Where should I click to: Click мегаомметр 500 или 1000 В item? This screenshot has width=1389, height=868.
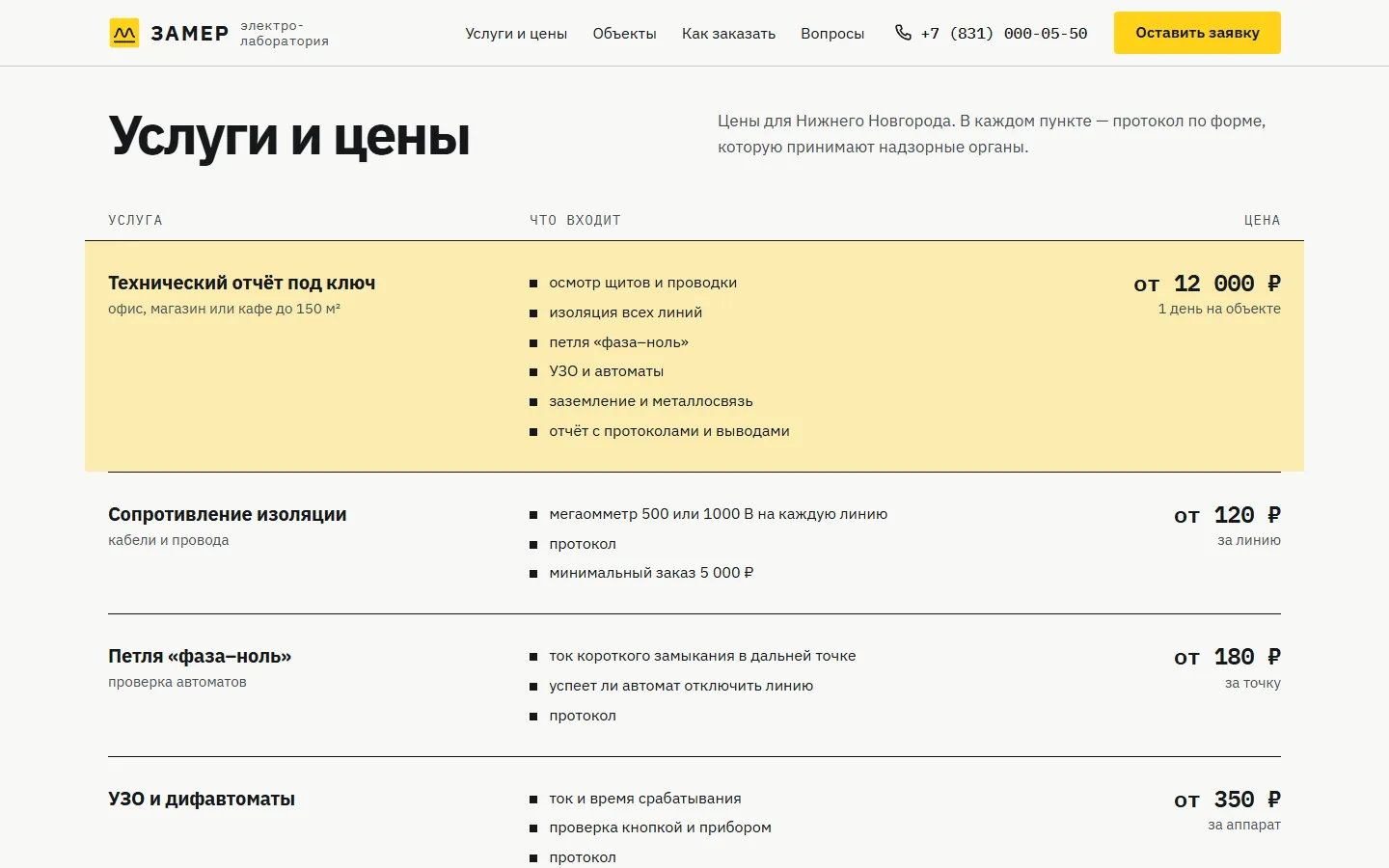pyautogui.click(x=719, y=514)
